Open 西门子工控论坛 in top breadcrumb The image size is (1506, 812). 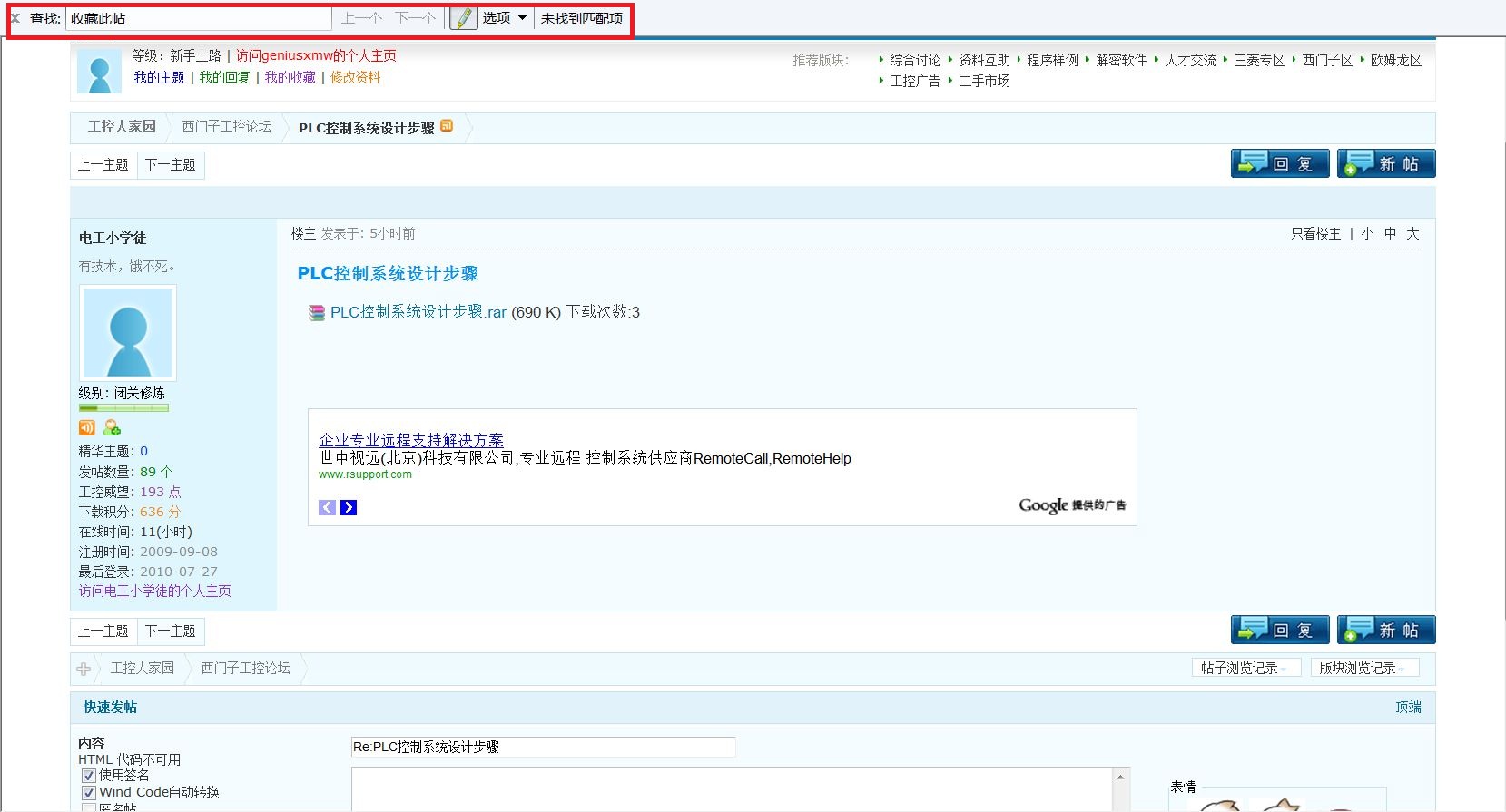pyautogui.click(x=226, y=127)
